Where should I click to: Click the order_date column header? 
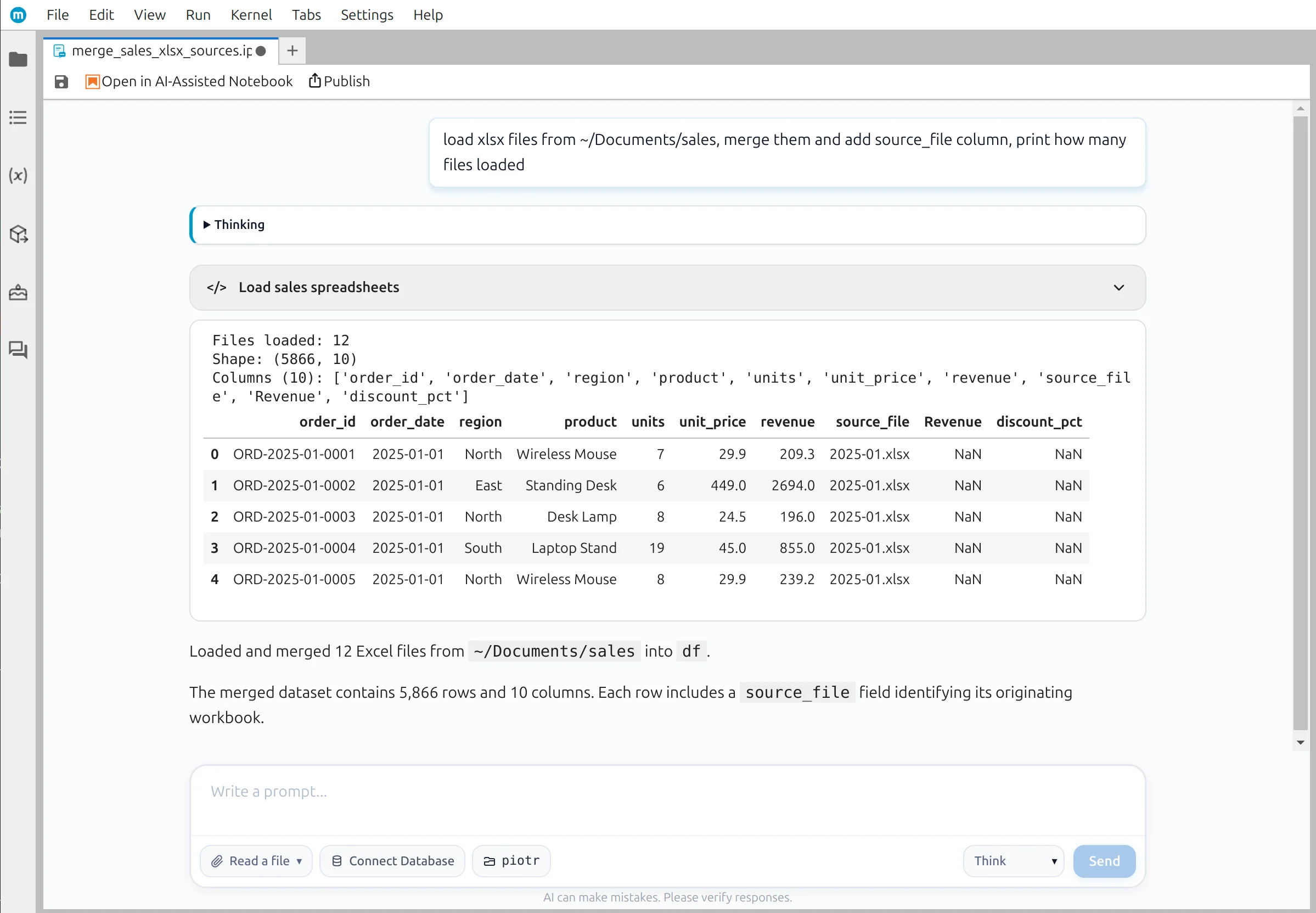407,422
